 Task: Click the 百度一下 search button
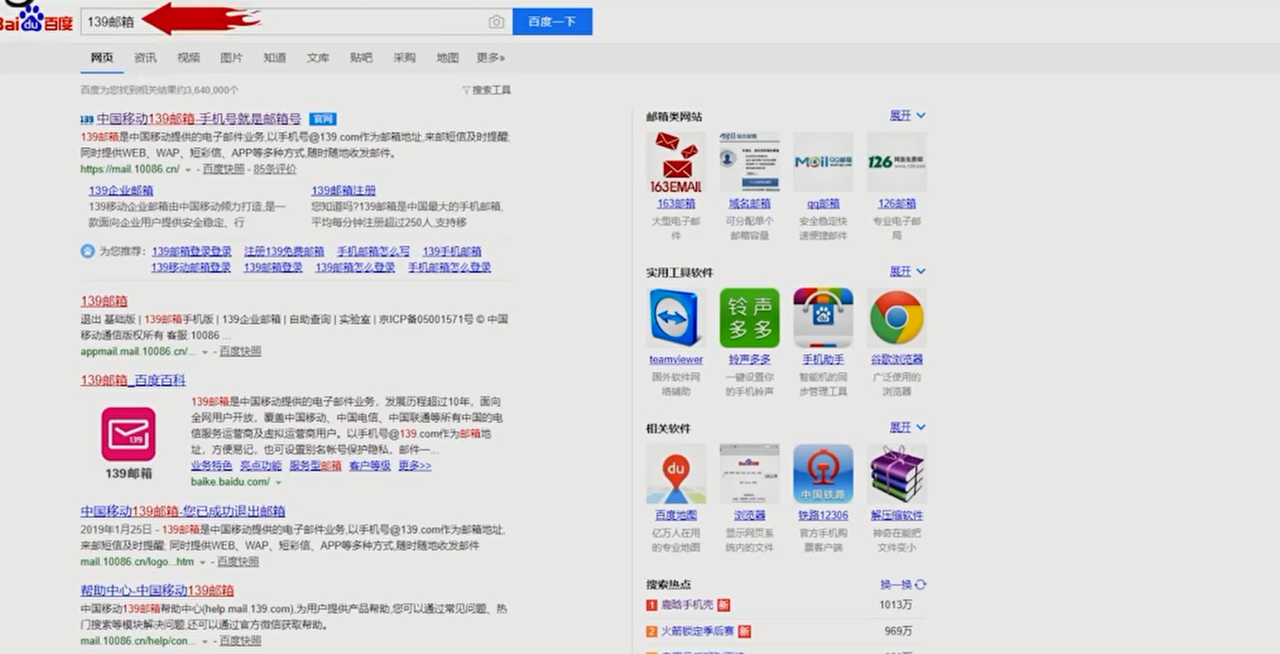click(552, 21)
